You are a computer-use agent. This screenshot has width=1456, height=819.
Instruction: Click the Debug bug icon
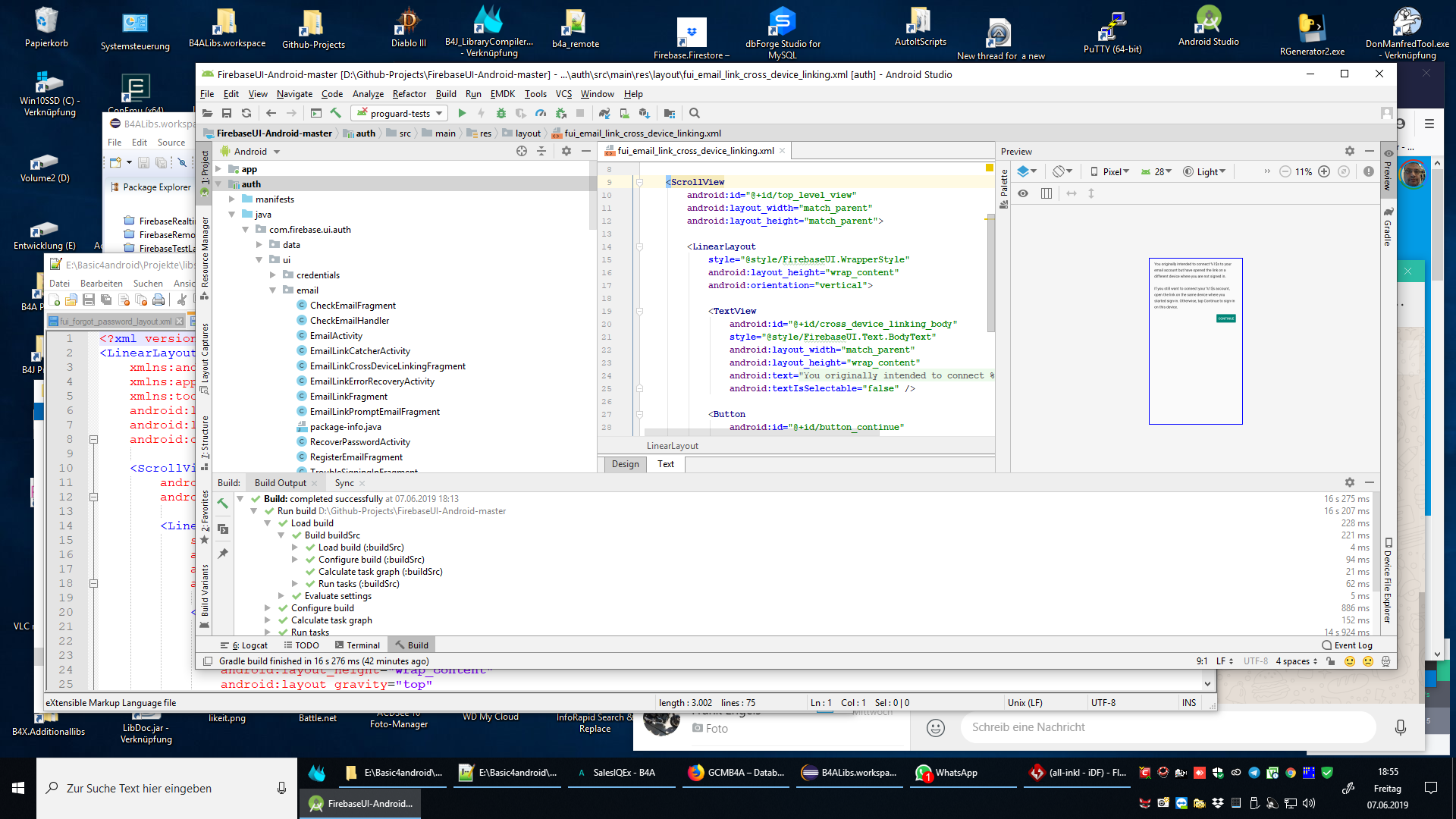tap(500, 113)
